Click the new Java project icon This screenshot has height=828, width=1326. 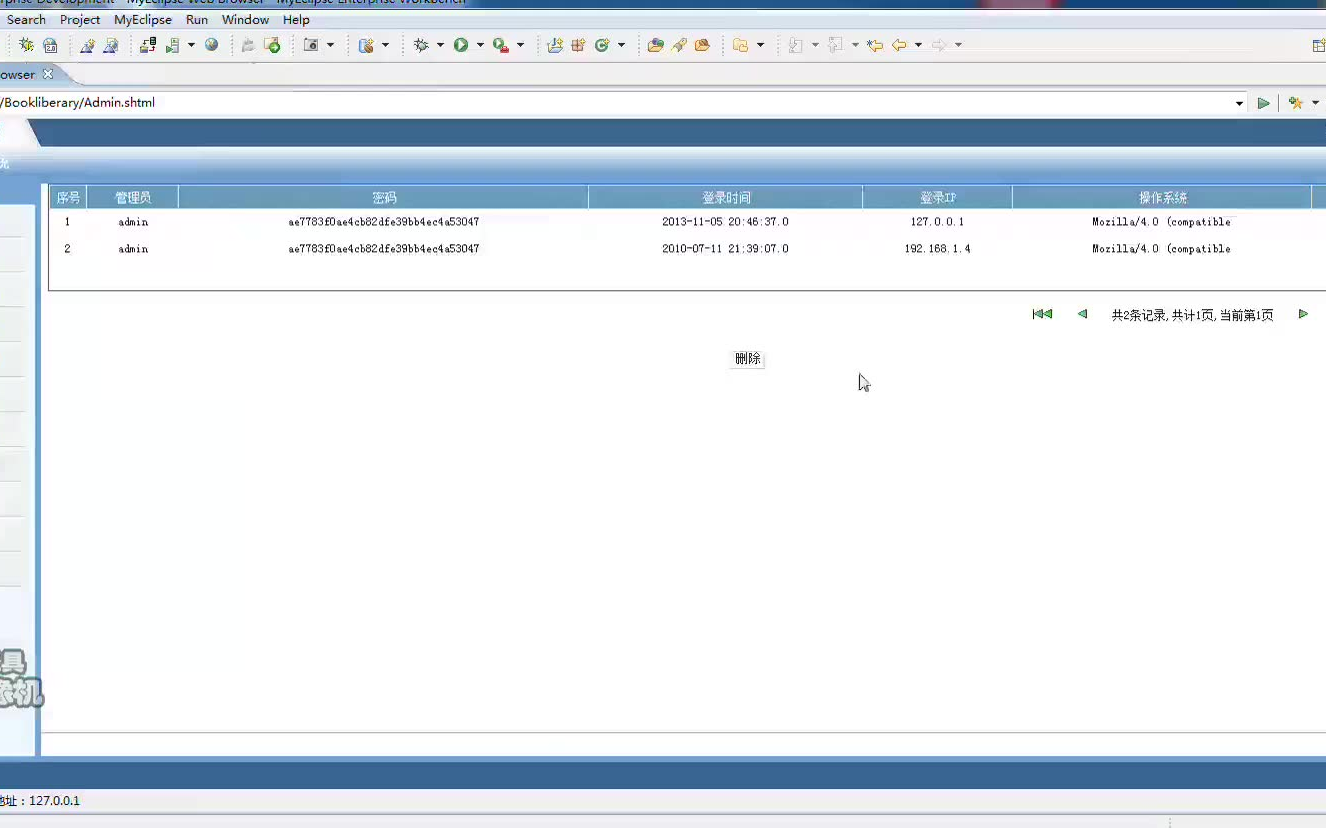click(554, 45)
